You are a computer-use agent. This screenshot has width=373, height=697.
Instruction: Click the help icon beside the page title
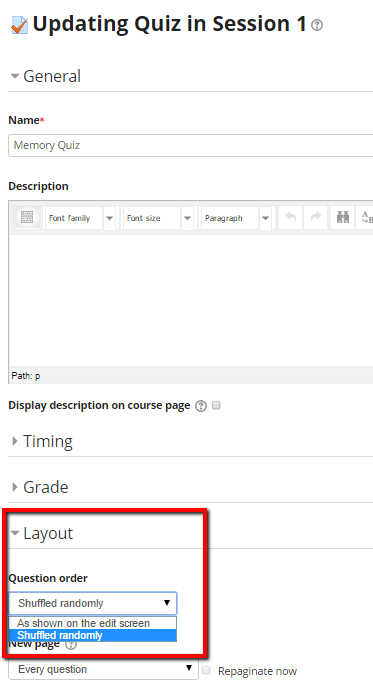(x=317, y=25)
